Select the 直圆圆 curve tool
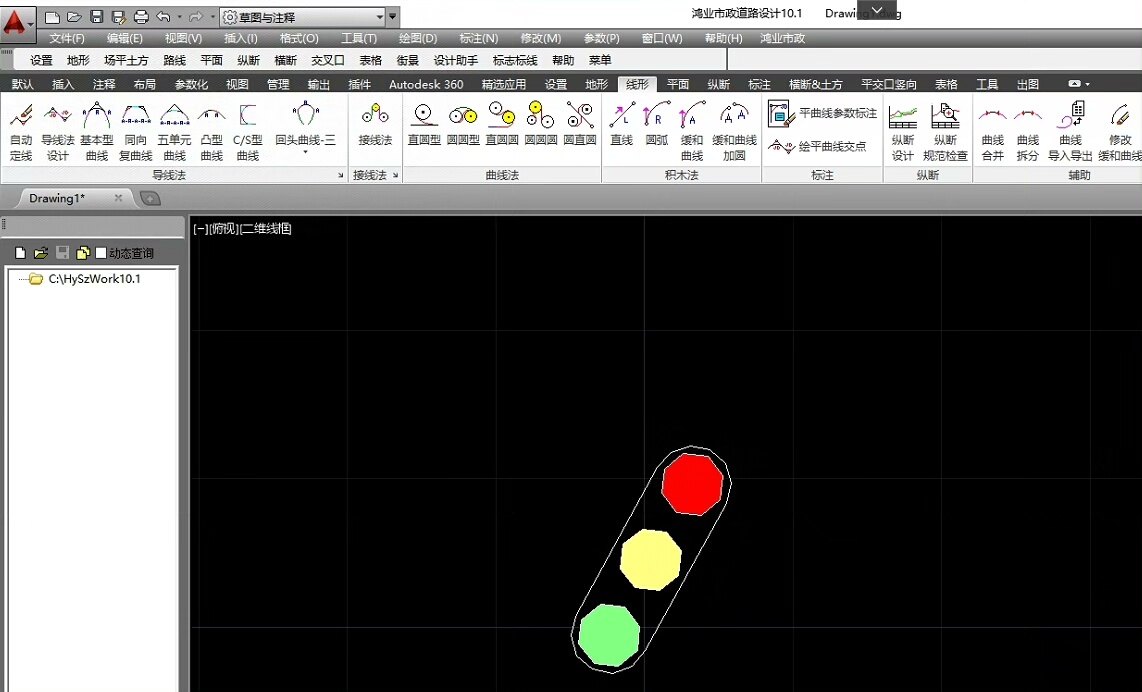Image resolution: width=1142 pixels, height=692 pixels. [502, 124]
